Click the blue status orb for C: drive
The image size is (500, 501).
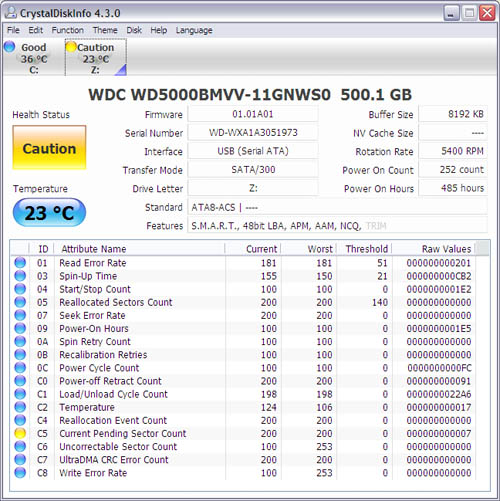[x=10, y=47]
